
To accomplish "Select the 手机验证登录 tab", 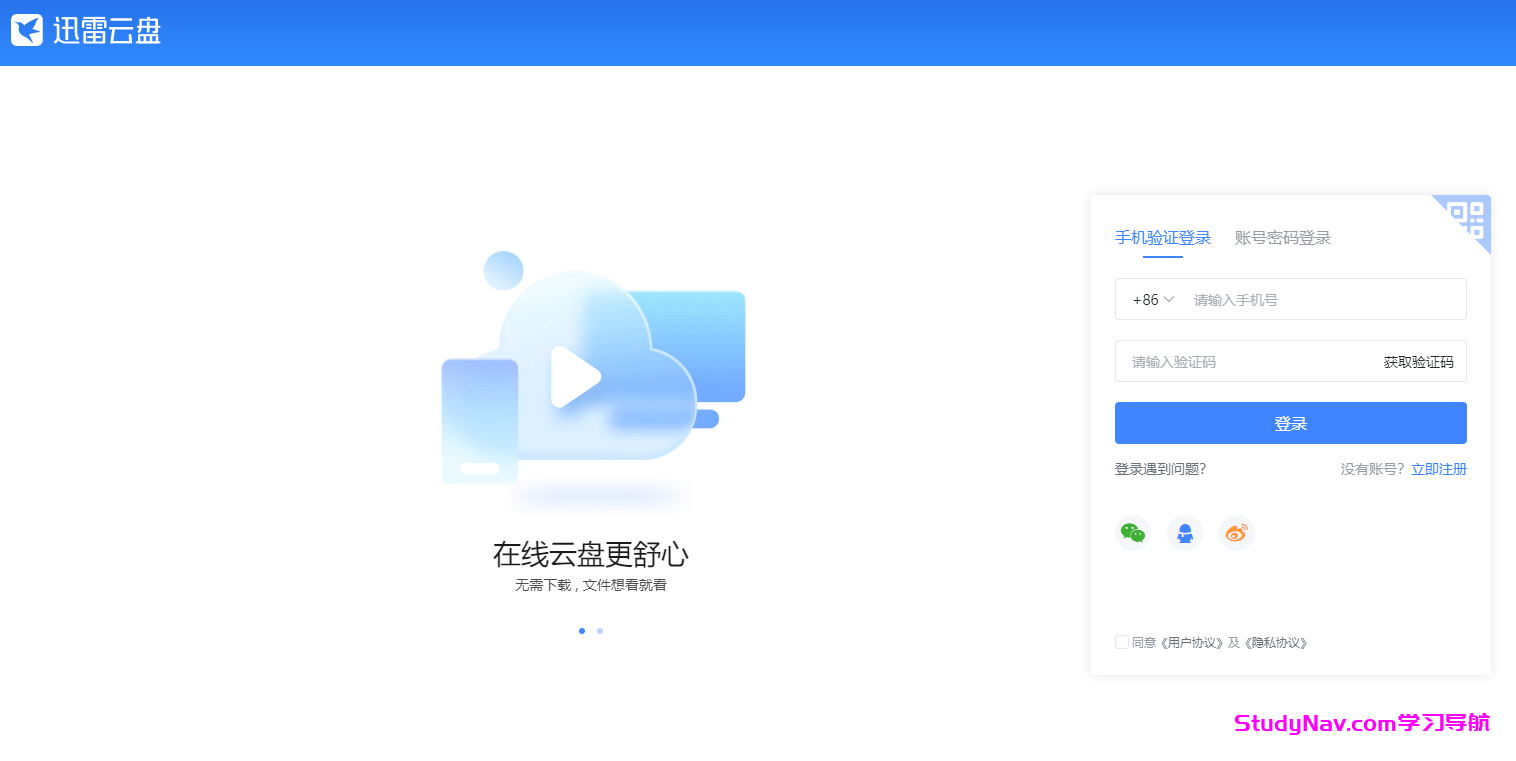I will click(1163, 237).
